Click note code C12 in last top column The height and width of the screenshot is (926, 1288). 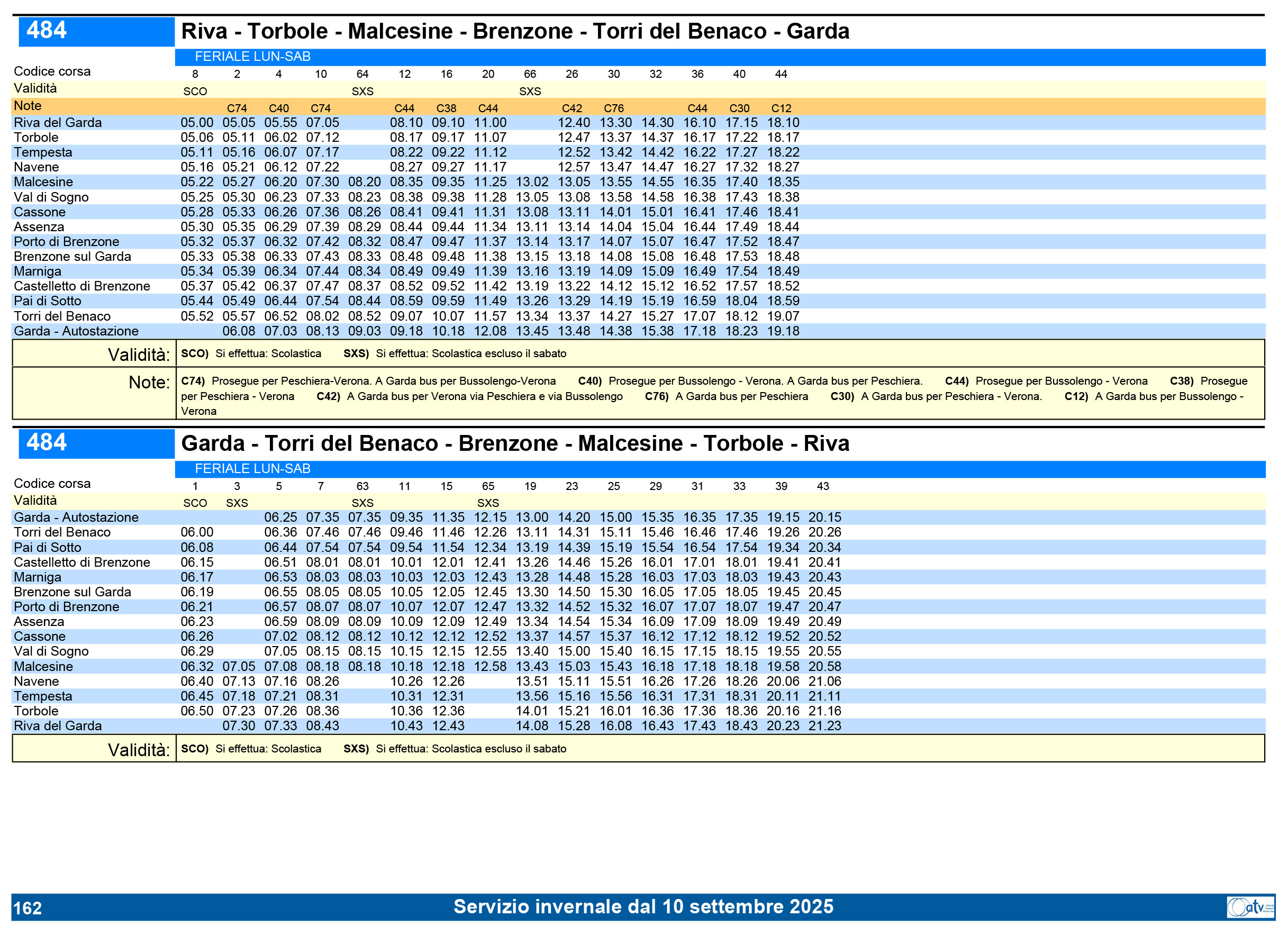tap(781, 108)
